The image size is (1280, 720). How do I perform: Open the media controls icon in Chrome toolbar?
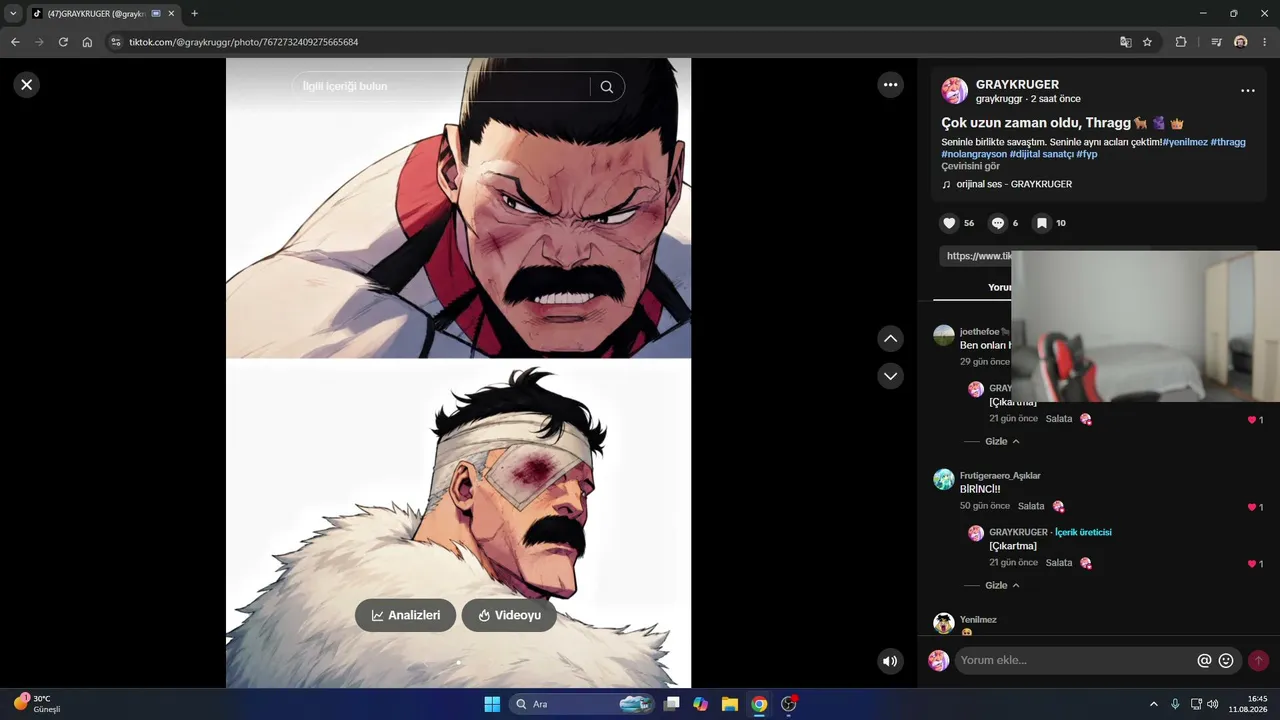(1216, 42)
